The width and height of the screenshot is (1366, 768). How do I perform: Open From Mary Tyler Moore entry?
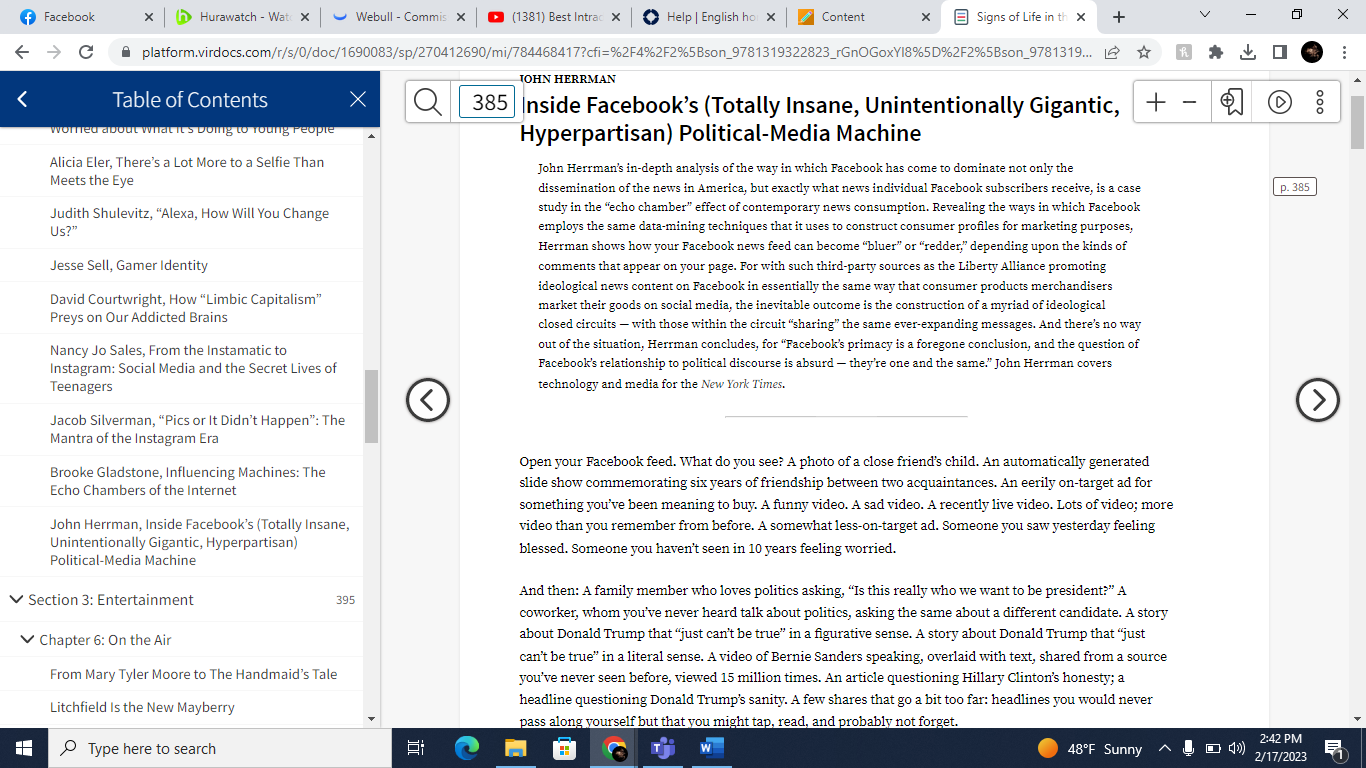194,674
